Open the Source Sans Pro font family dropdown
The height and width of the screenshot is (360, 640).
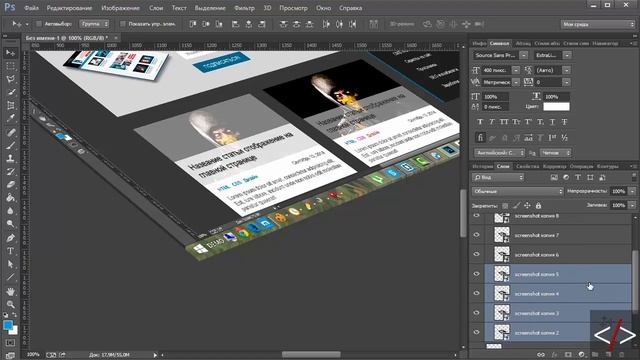[x=524, y=55]
